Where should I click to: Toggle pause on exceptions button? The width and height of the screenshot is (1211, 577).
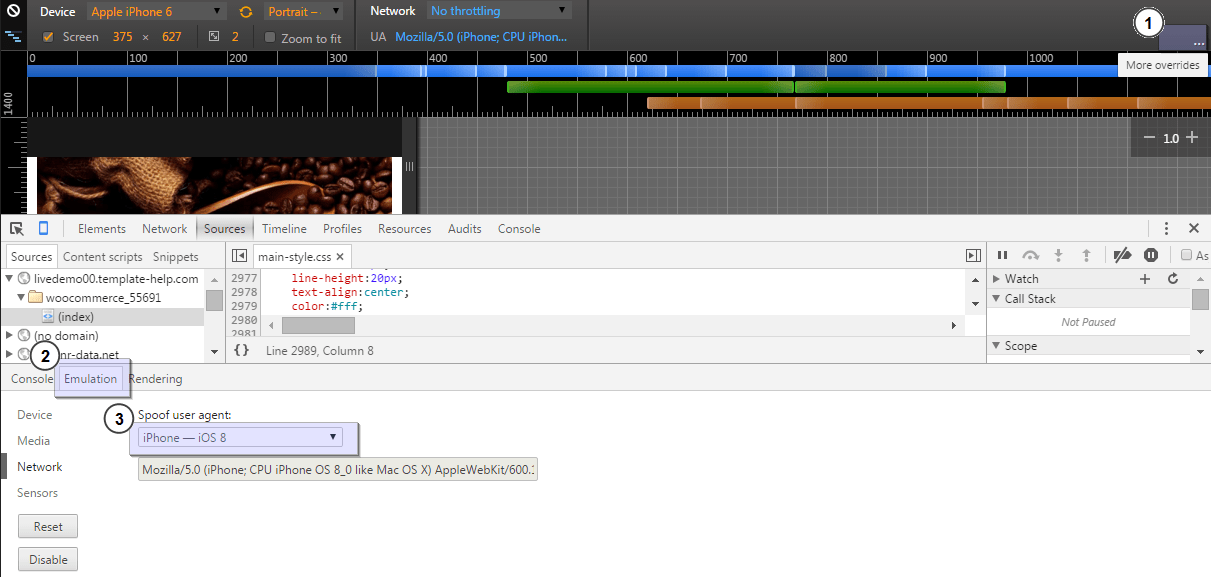click(1151, 256)
